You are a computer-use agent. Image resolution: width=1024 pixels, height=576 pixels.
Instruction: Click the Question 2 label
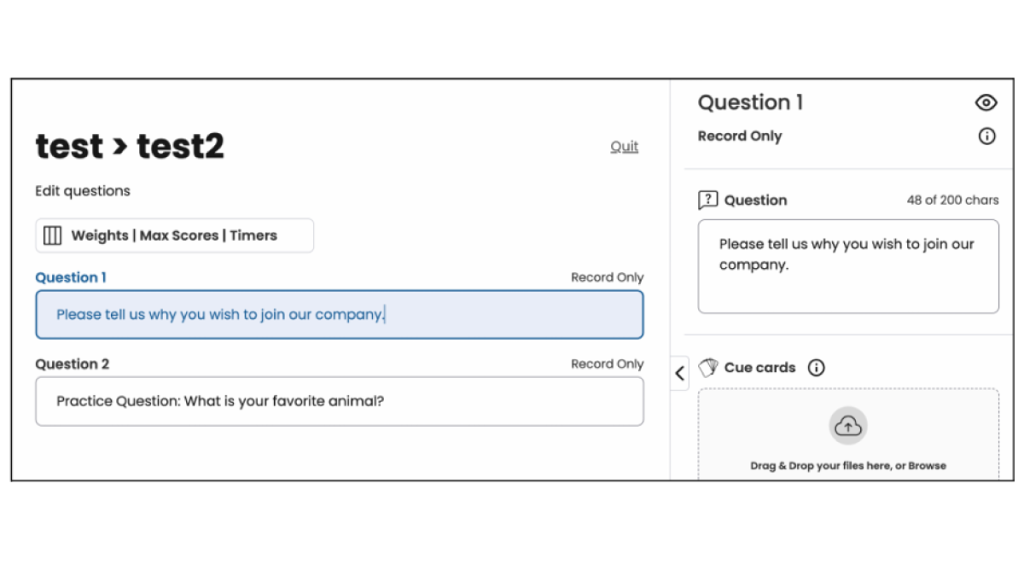73,365
